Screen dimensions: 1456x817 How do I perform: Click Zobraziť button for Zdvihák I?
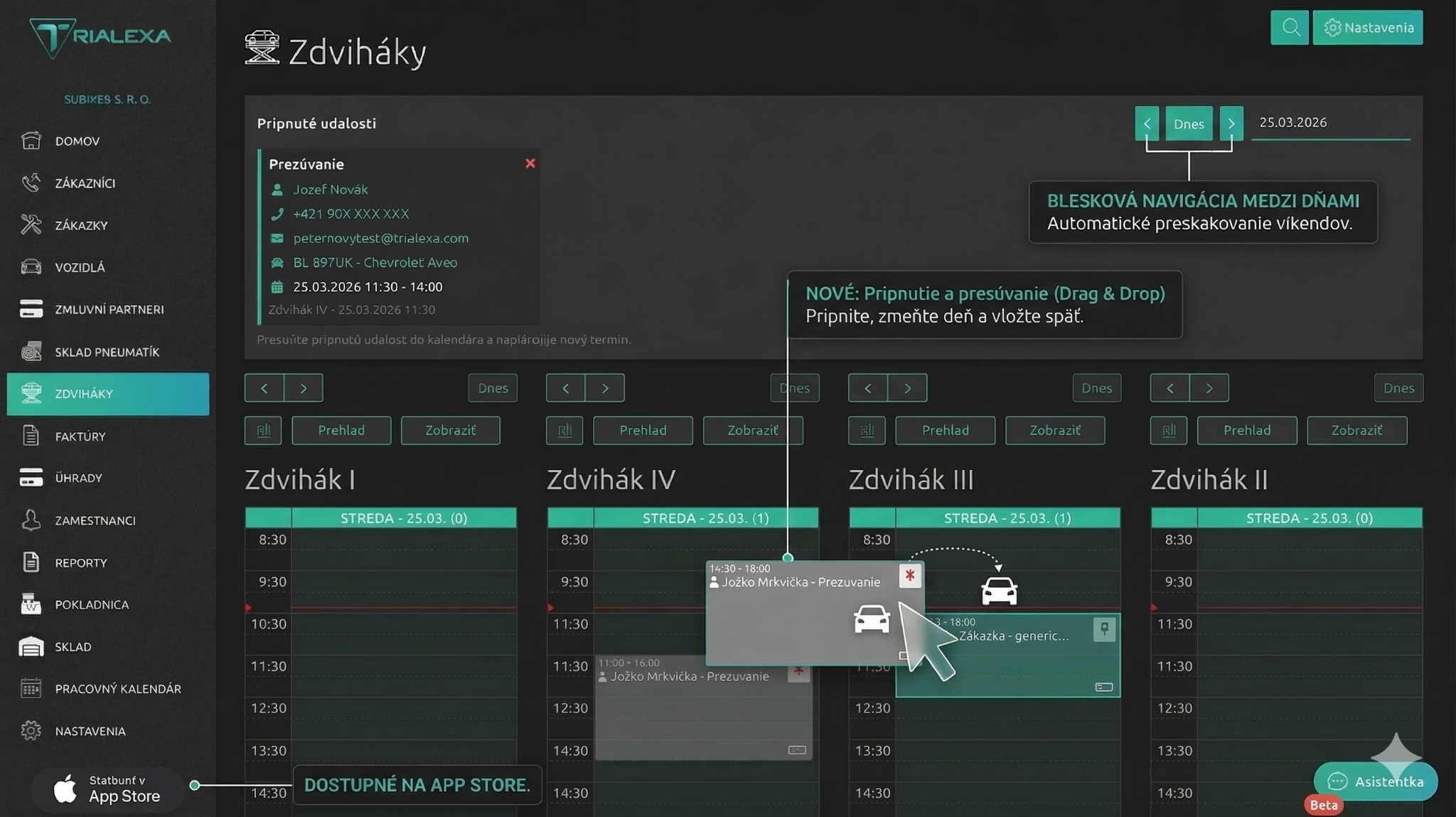(x=450, y=430)
